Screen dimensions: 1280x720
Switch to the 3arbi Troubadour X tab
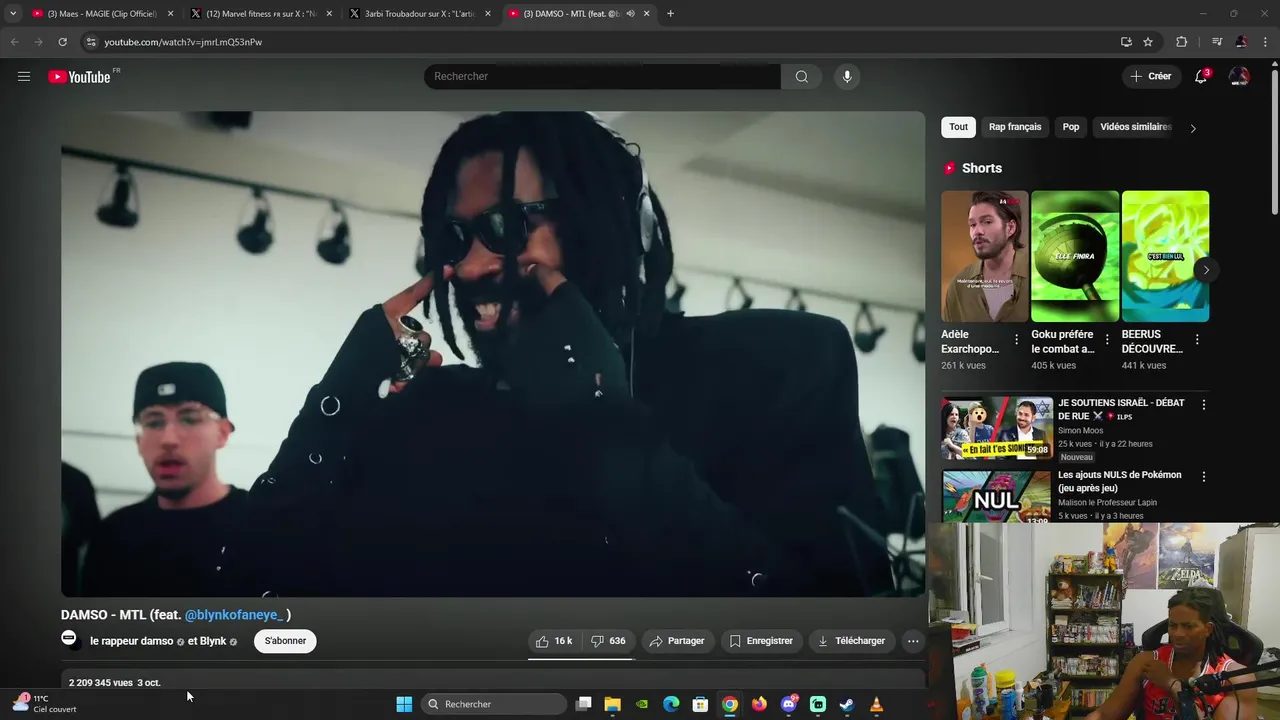(x=420, y=14)
